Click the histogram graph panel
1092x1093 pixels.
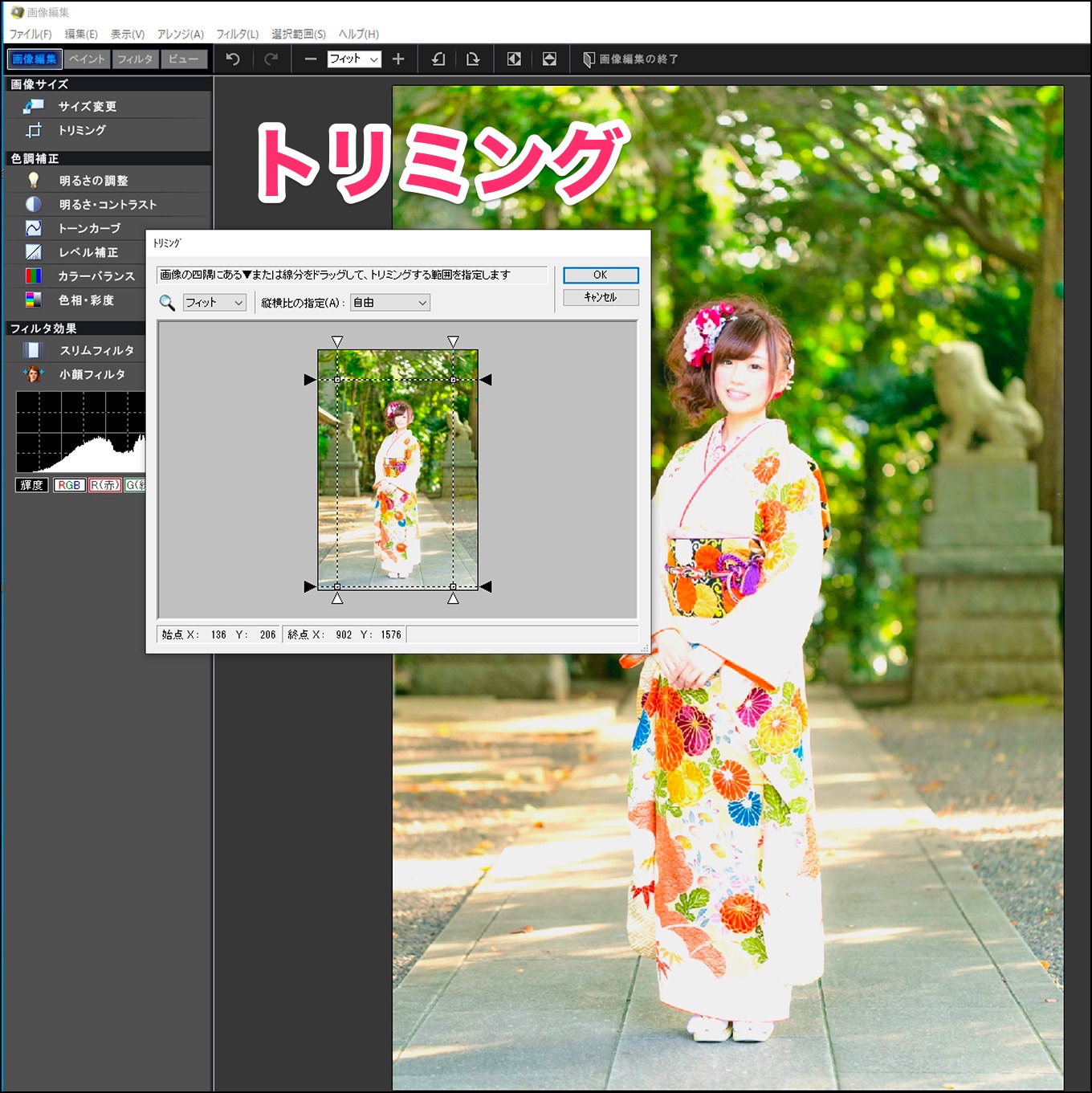coord(81,432)
